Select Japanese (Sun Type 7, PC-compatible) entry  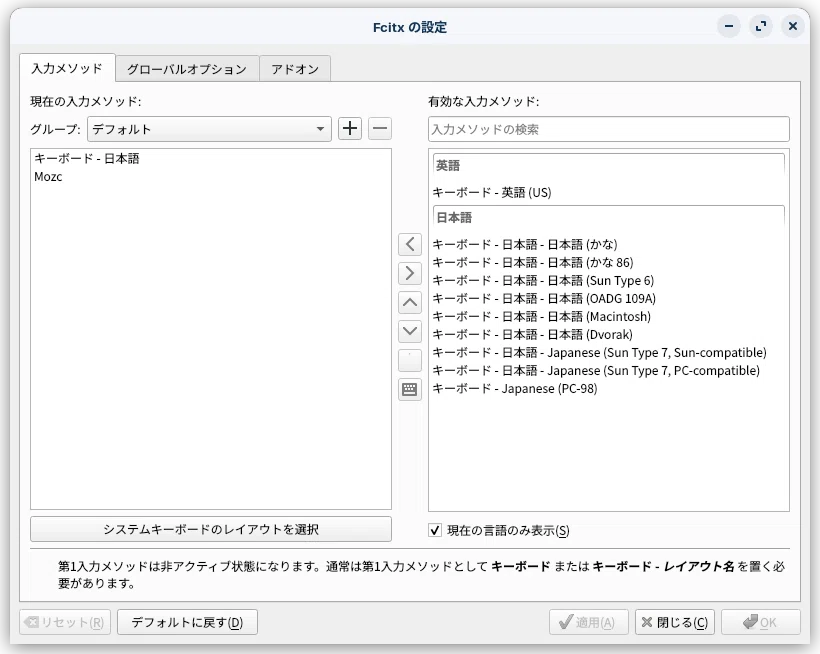[x=609, y=371]
